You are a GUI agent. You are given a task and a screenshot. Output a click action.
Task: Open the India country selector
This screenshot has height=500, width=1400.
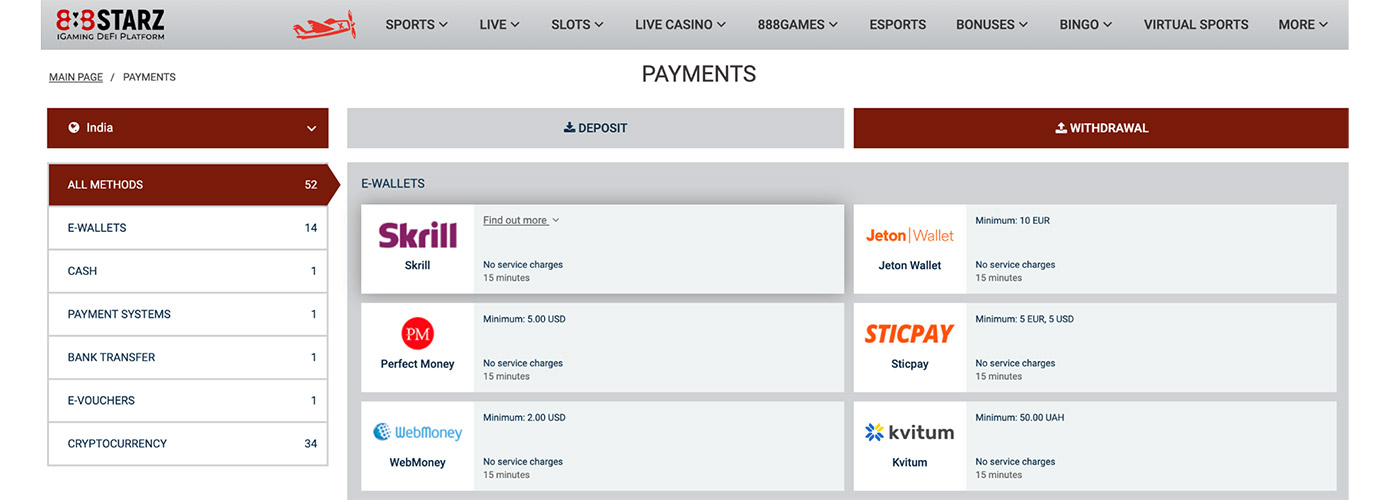(x=188, y=128)
